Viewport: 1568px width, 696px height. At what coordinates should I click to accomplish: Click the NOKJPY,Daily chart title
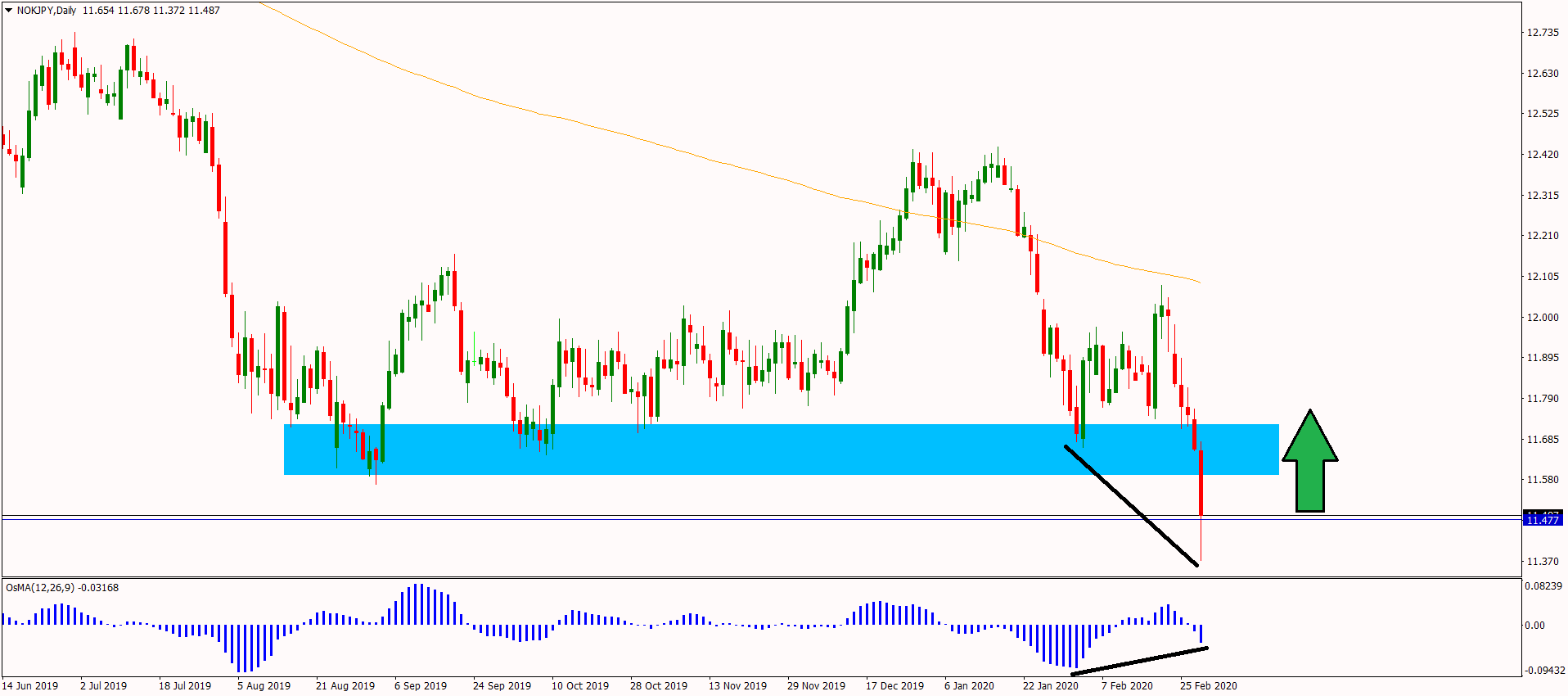[x=47, y=11]
